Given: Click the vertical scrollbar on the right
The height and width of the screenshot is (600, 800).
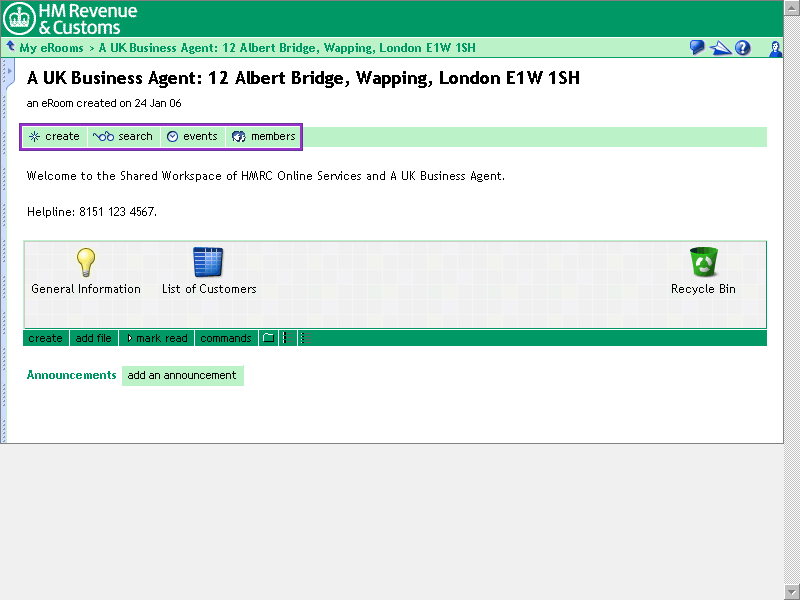Looking at the screenshot, I should [x=791, y=300].
